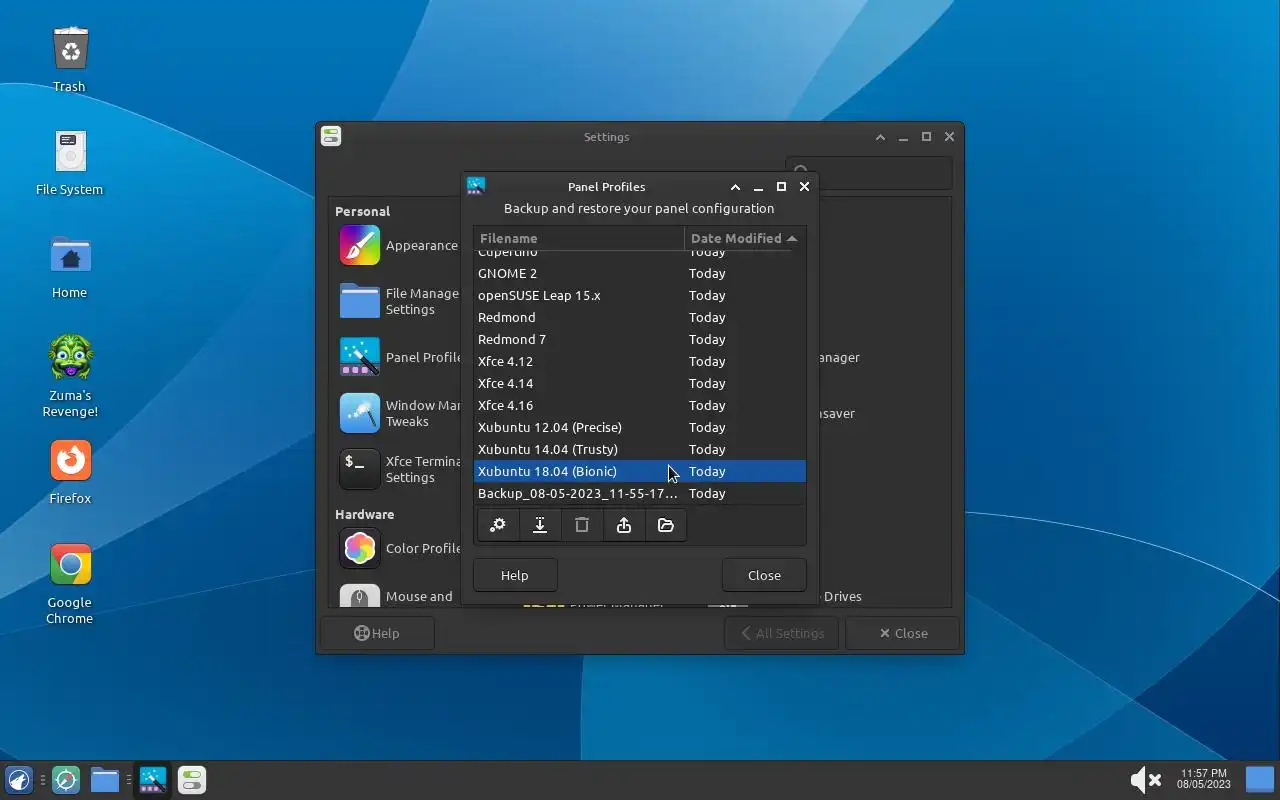Viewport: 1280px width, 800px height.
Task: Roll up the Panel Profiles window
Action: pyautogui.click(x=735, y=187)
